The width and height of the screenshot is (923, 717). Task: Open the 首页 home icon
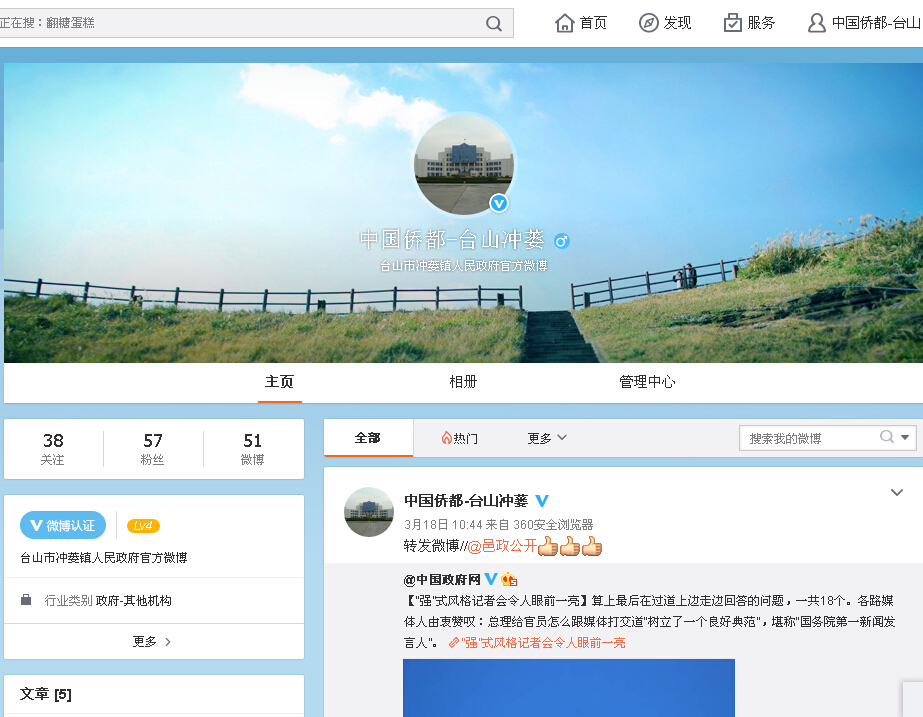point(565,23)
